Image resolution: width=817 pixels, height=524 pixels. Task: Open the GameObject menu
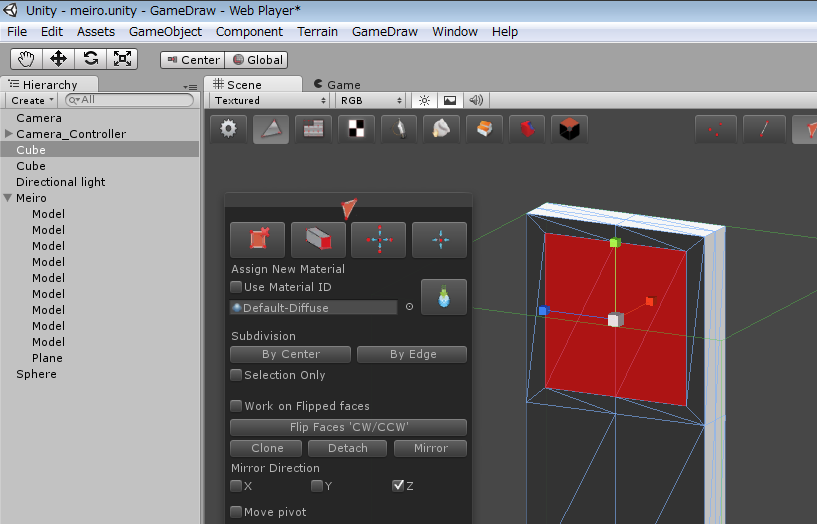click(x=165, y=32)
